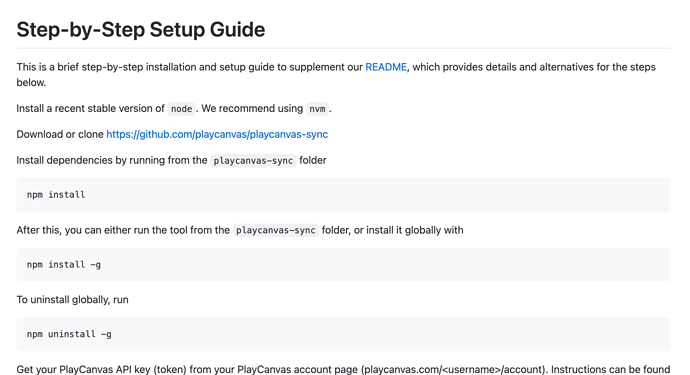Click the "npm install -g" code block
690x375 pixels.
pos(343,265)
